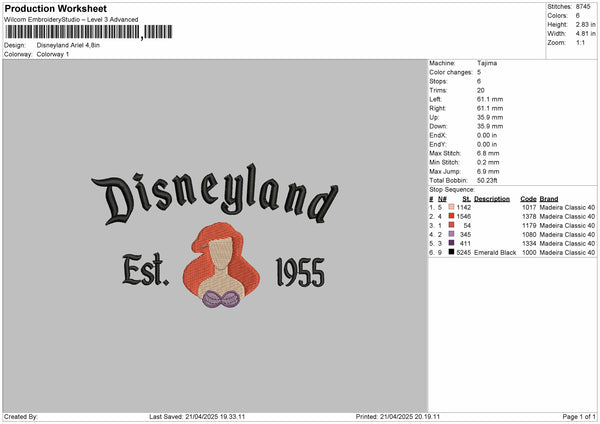
Task: Click thread code '1080'
Action: click(529, 235)
